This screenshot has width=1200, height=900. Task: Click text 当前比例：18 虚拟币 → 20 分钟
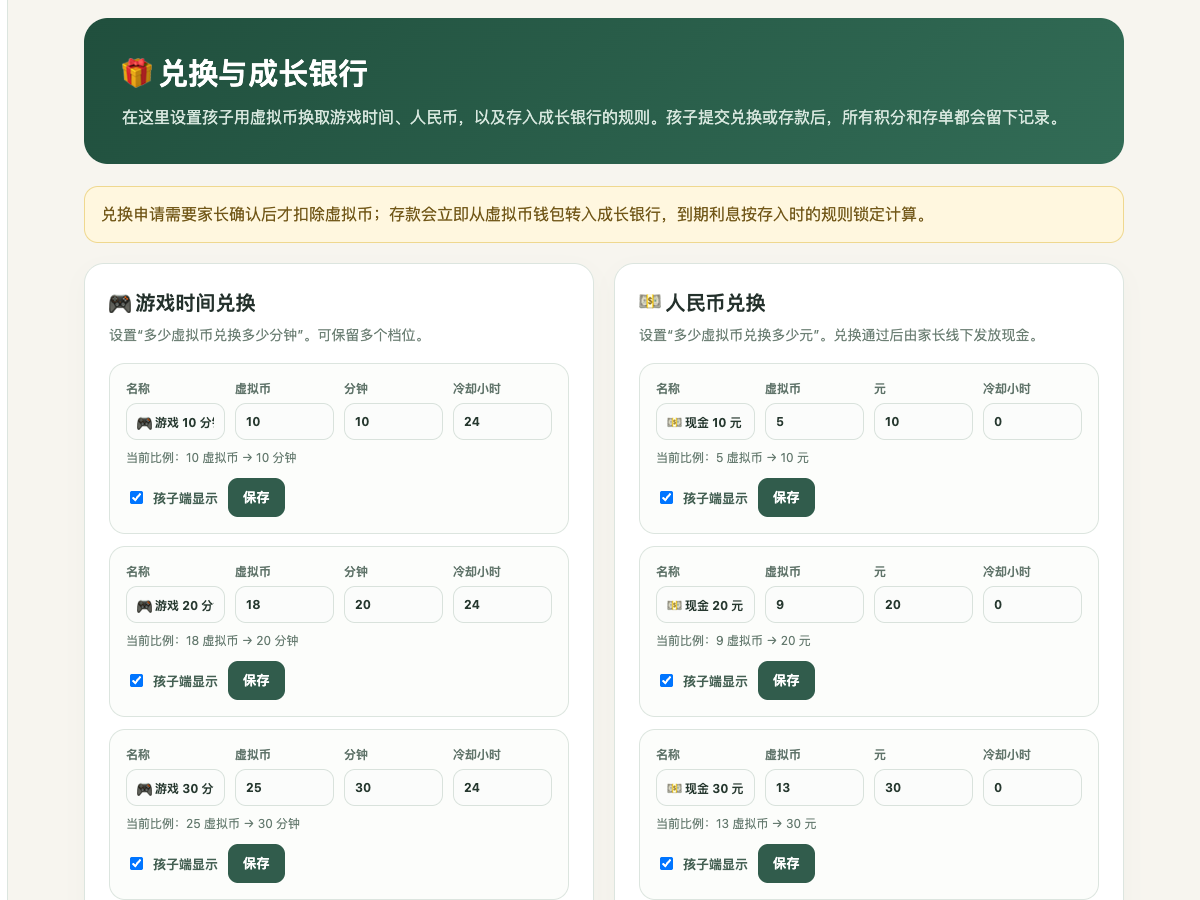coord(212,641)
